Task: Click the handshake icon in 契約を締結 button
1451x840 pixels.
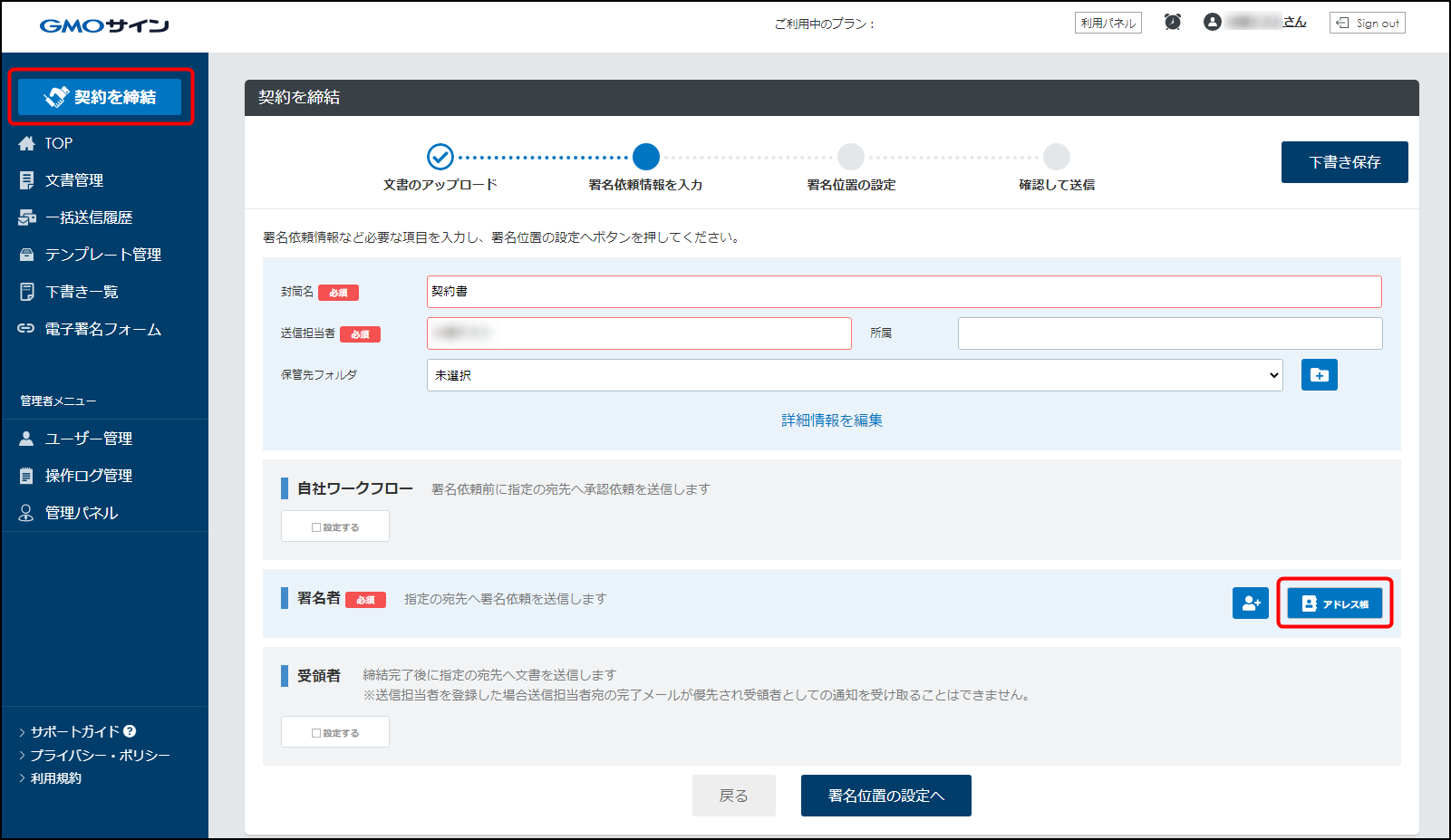Action: [57, 97]
